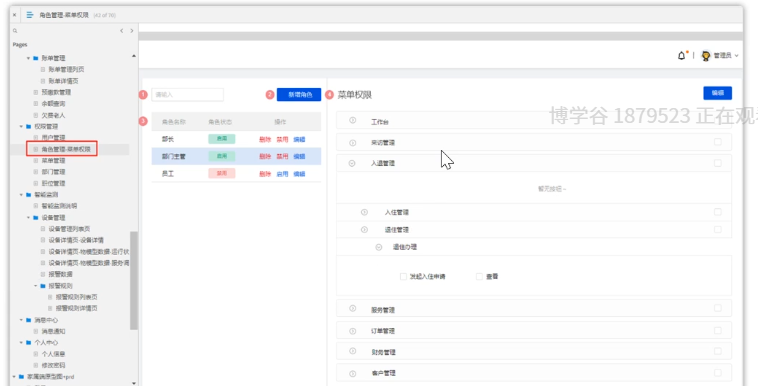Click the 设备管理 folder icon

[36, 218]
